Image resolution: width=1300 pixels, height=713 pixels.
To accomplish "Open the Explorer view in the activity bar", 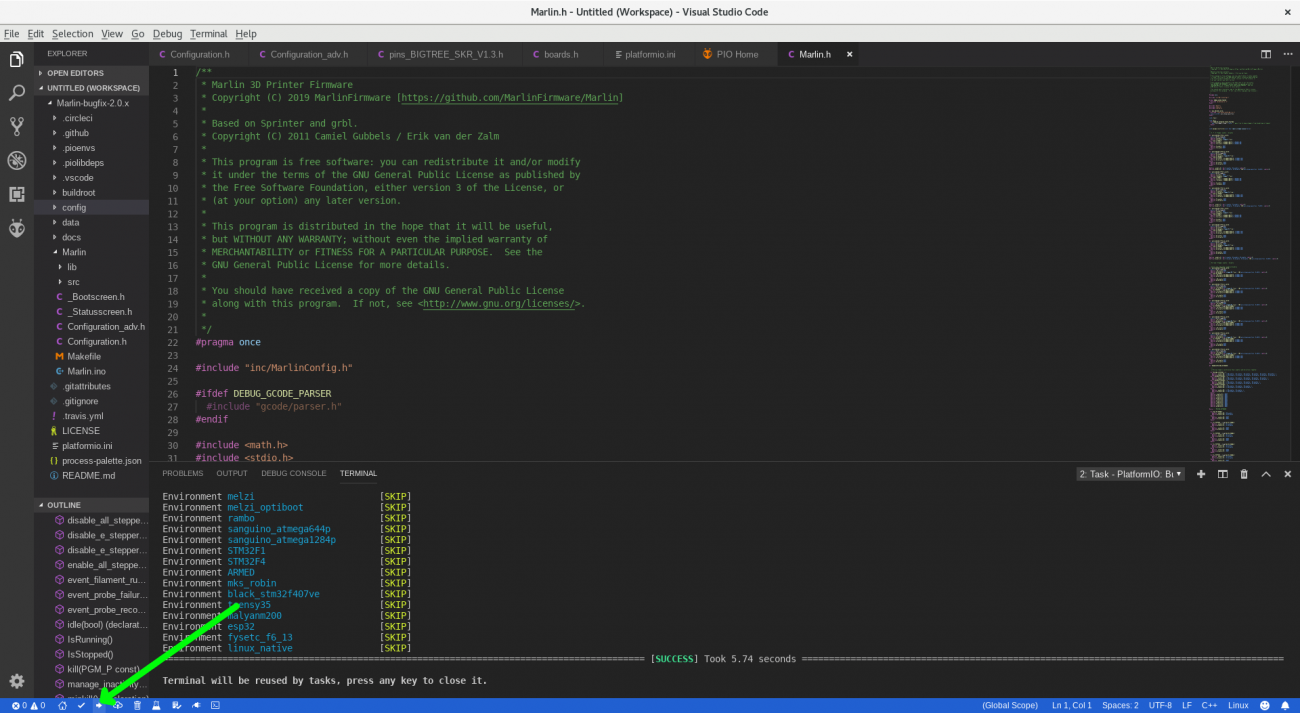I will [16, 60].
